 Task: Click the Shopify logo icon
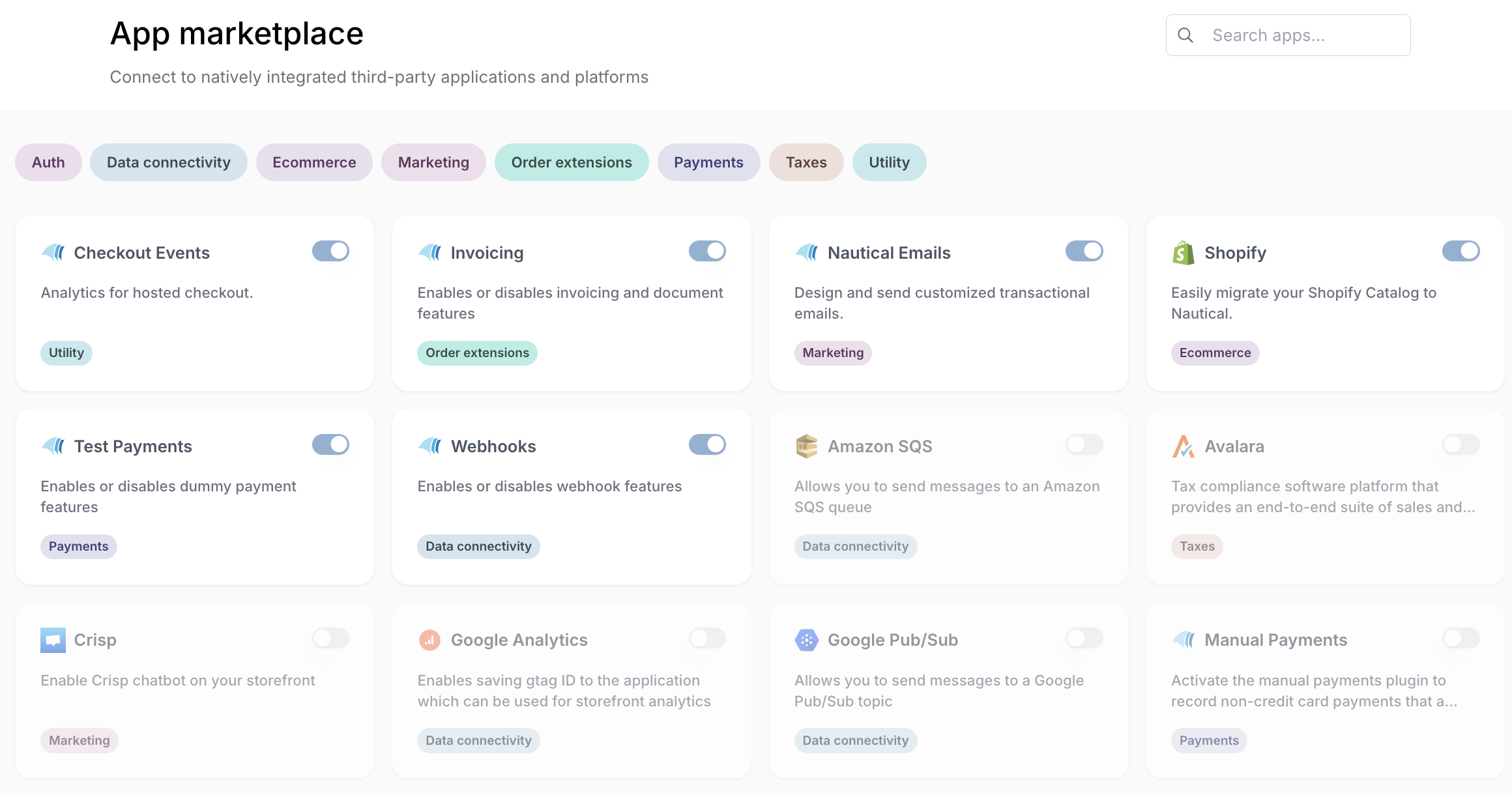tap(1183, 253)
